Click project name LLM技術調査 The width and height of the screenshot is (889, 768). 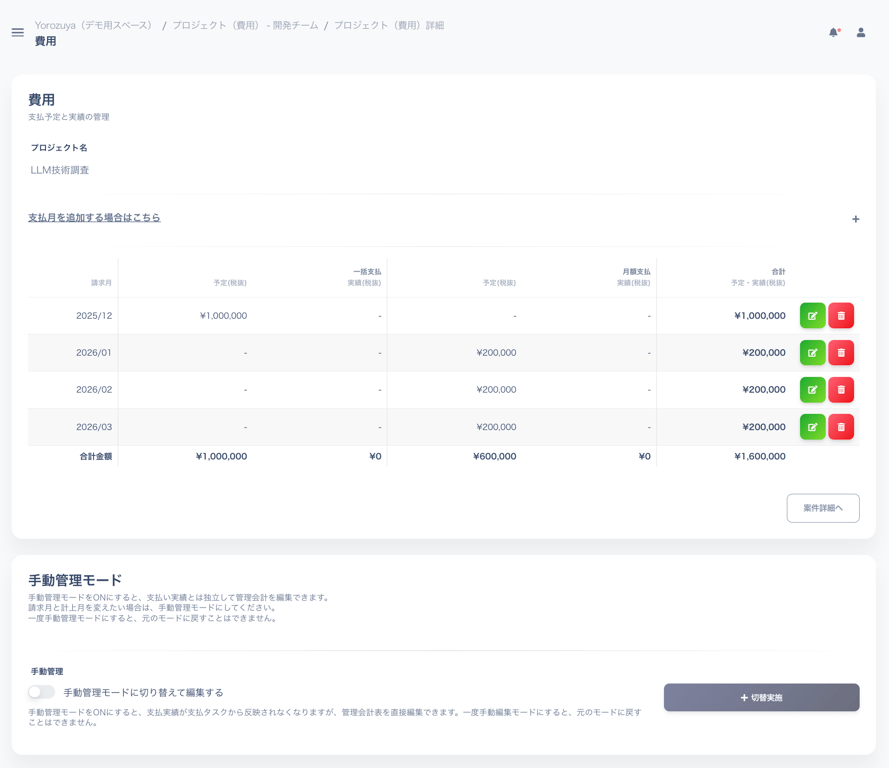(60, 170)
